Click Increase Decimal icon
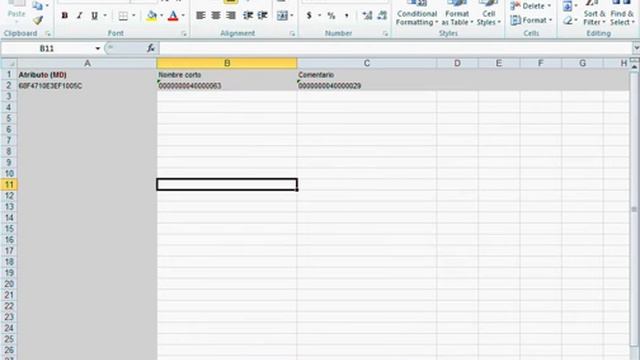The height and width of the screenshot is (360, 640). point(367,16)
